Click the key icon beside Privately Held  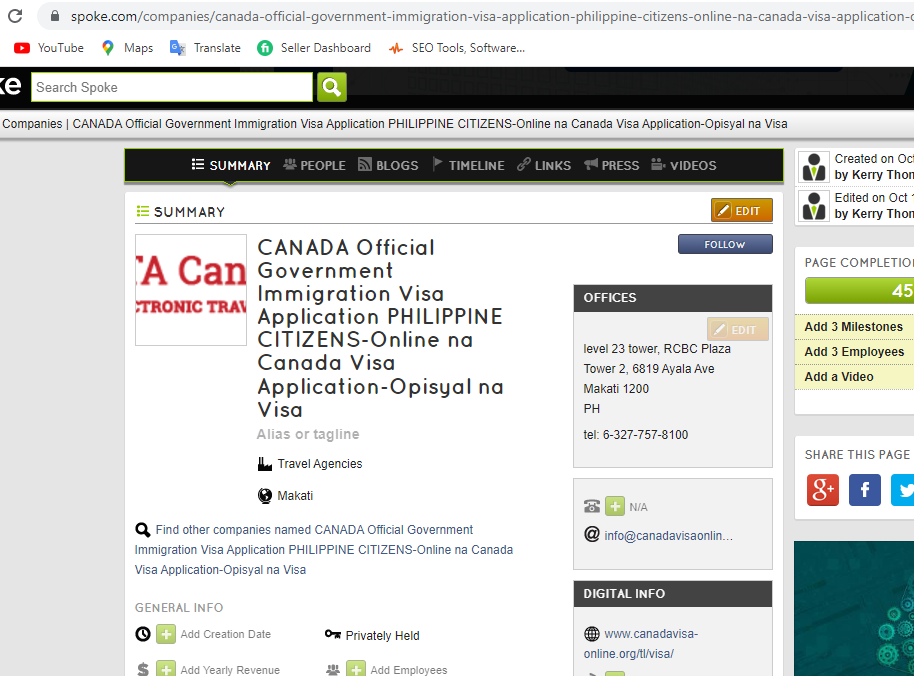coord(333,634)
